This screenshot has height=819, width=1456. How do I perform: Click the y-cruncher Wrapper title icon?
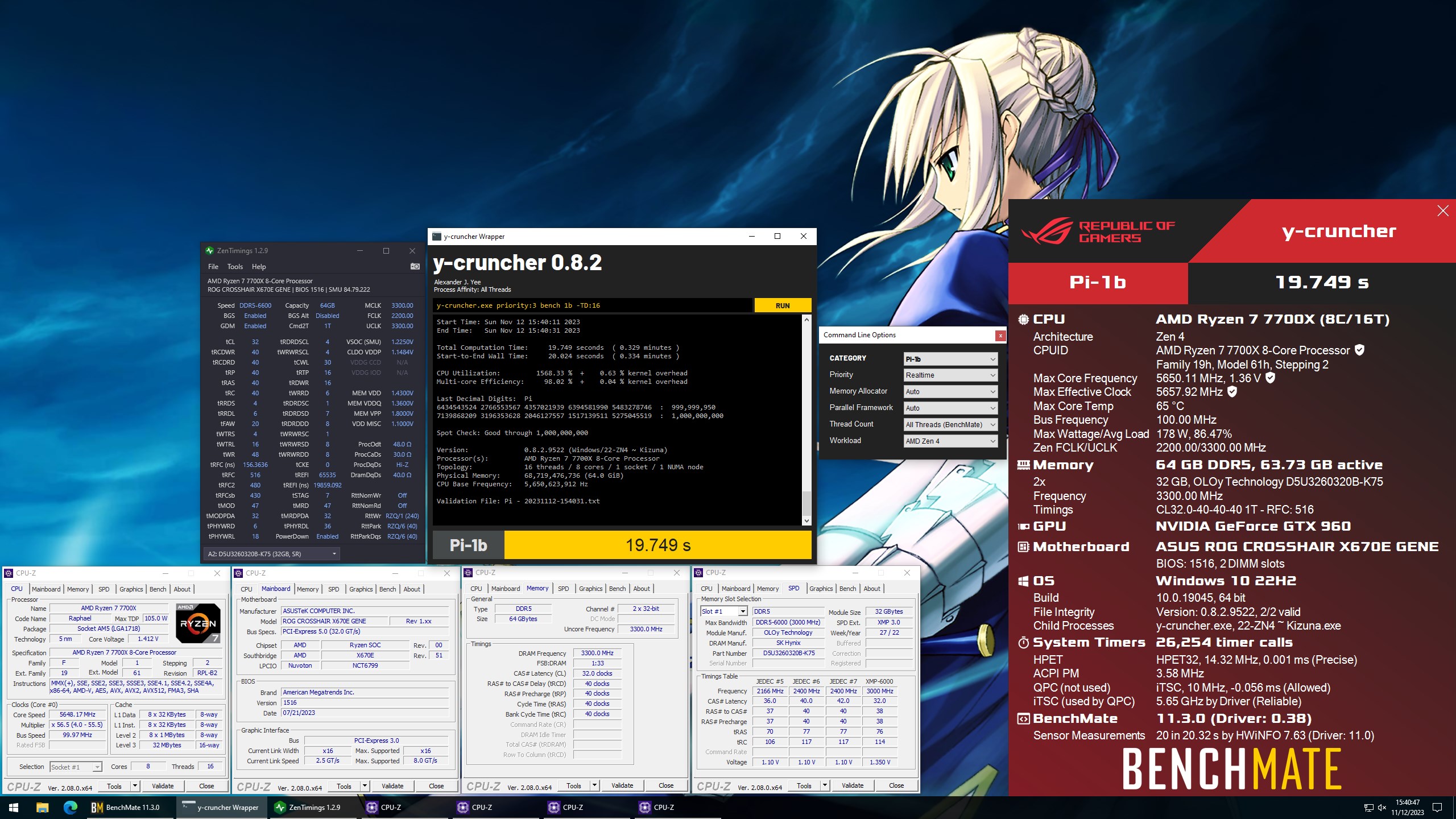(x=437, y=237)
